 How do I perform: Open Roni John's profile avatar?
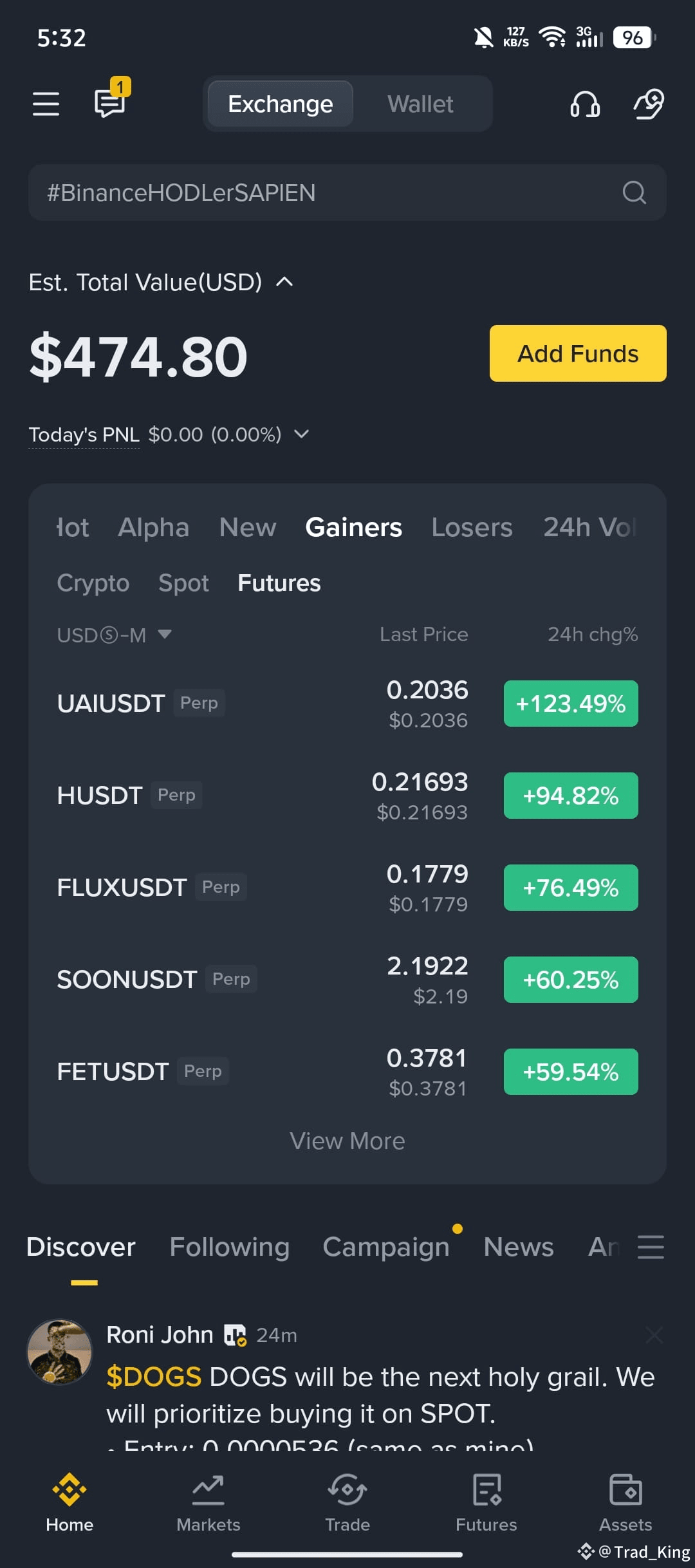pos(59,1352)
